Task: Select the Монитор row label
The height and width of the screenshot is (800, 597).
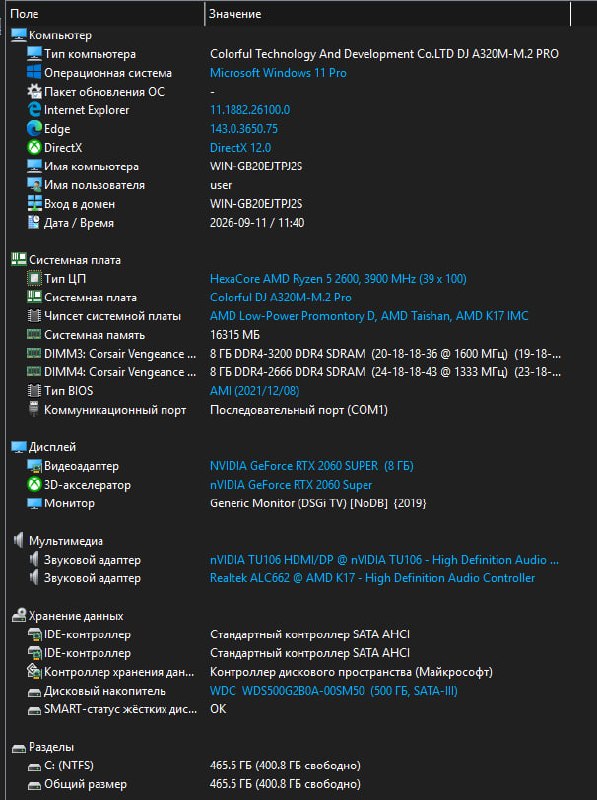Action: coord(69,503)
